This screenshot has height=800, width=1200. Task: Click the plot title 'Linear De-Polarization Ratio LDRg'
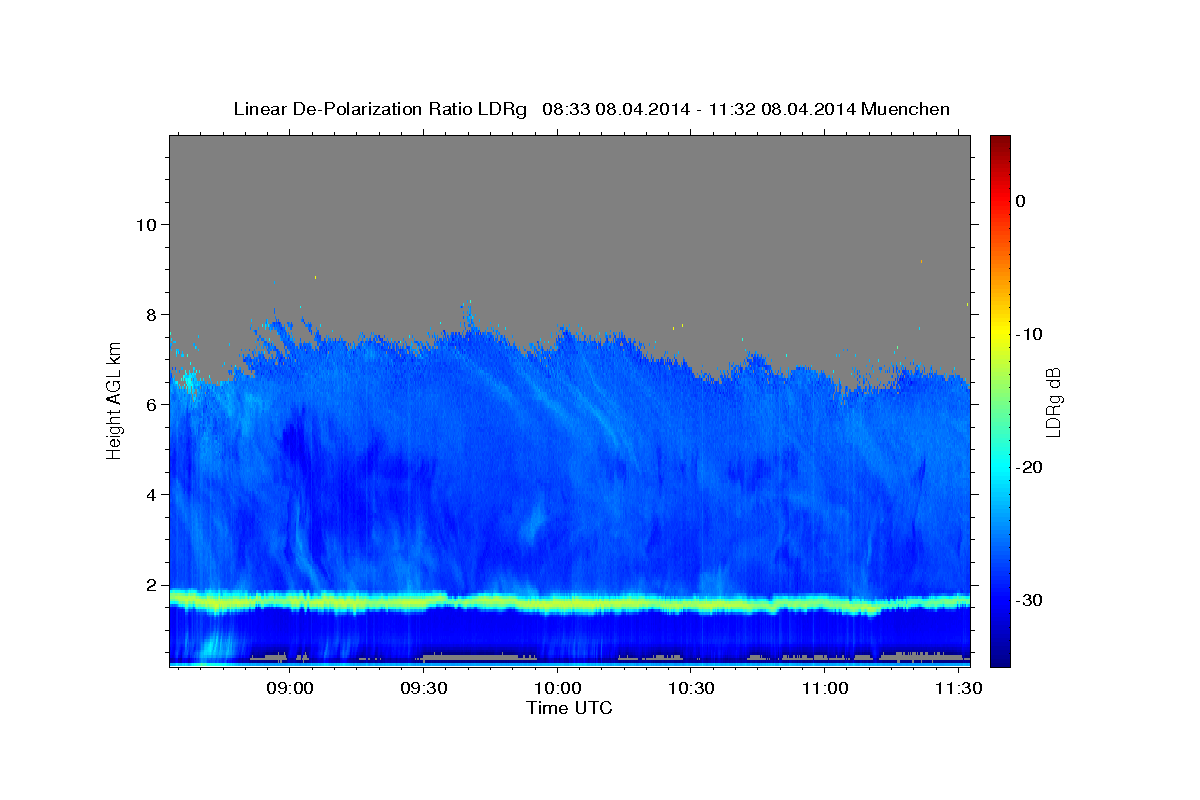[x=379, y=109]
